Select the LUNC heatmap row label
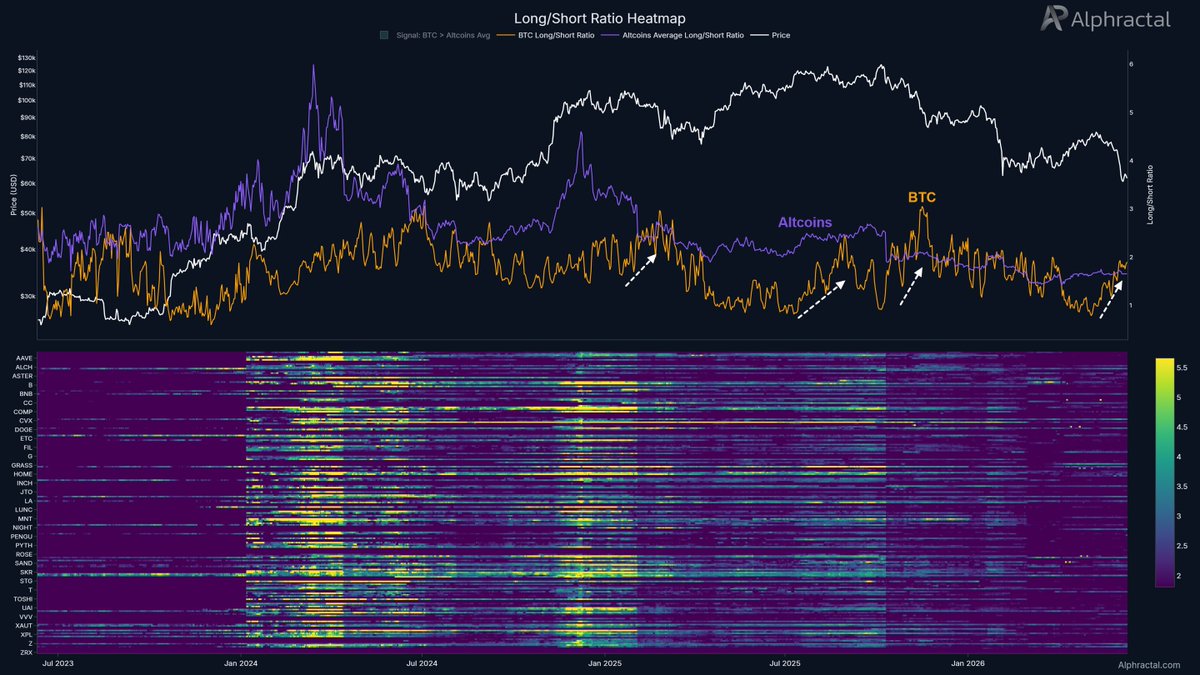Viewport: 1200px width, 675px height. click(x=25, y=510)
